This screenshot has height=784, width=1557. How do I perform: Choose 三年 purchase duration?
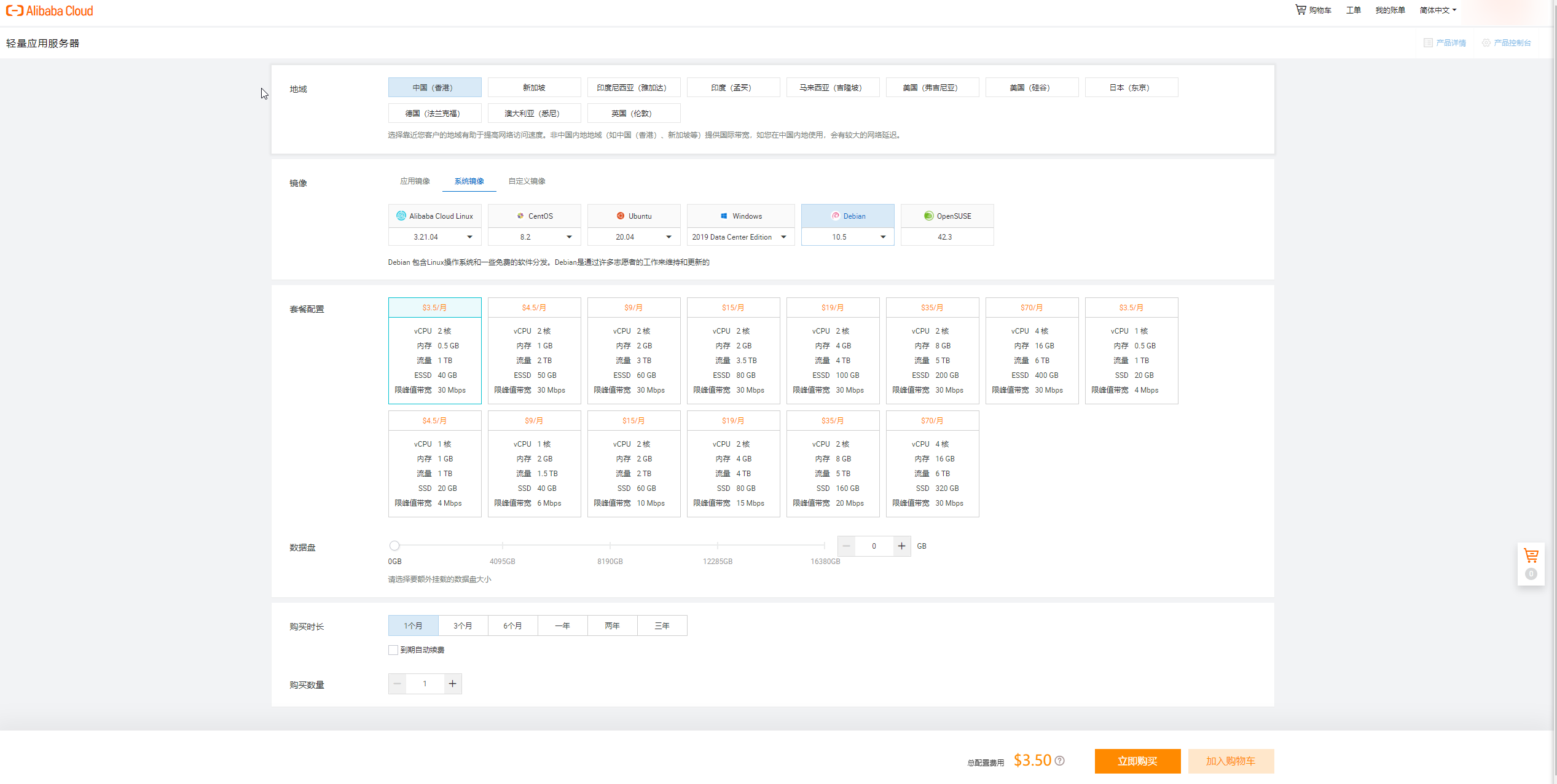(662, 625)
